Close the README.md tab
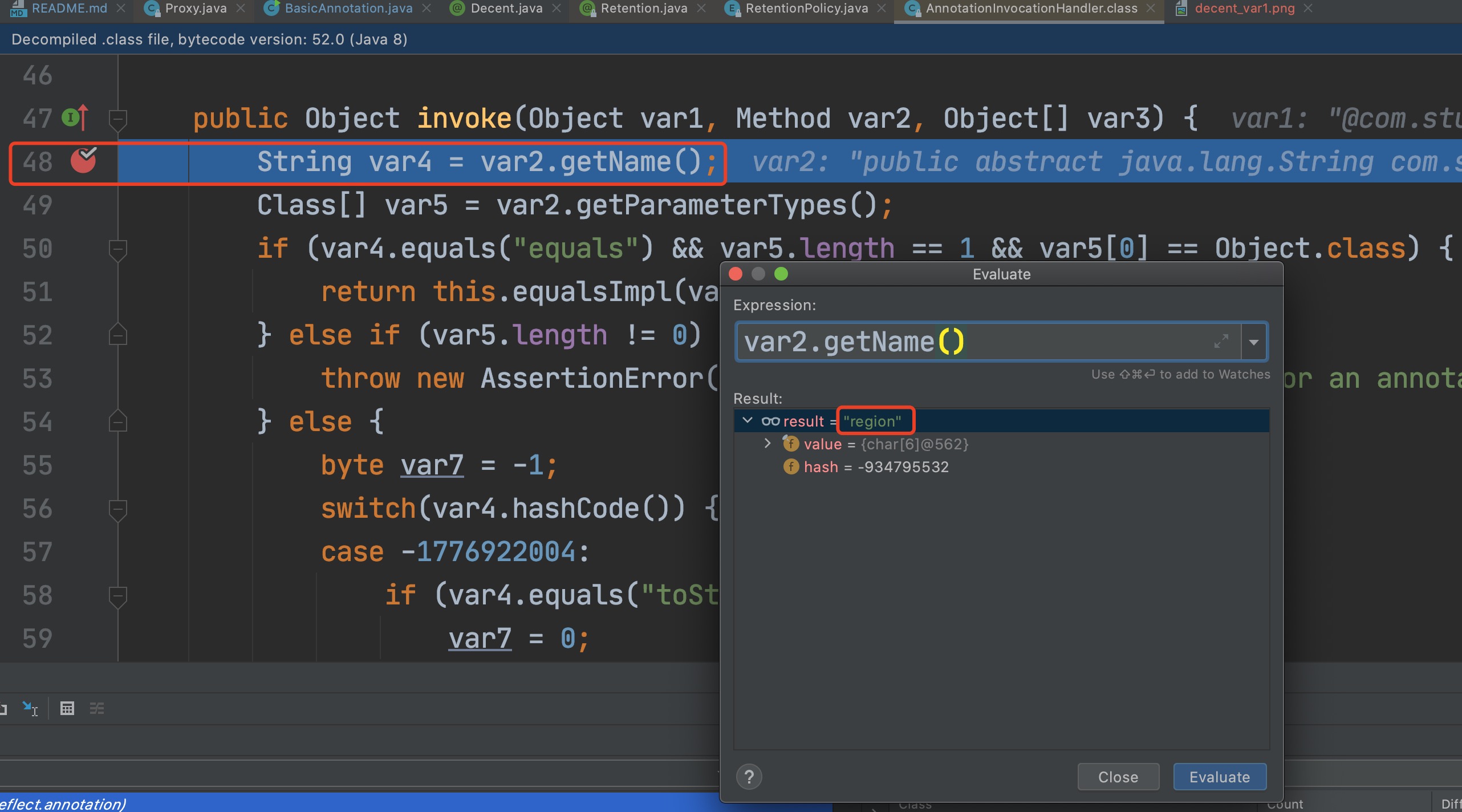This screenshot has width=1462, height=812. pos(120,9)
